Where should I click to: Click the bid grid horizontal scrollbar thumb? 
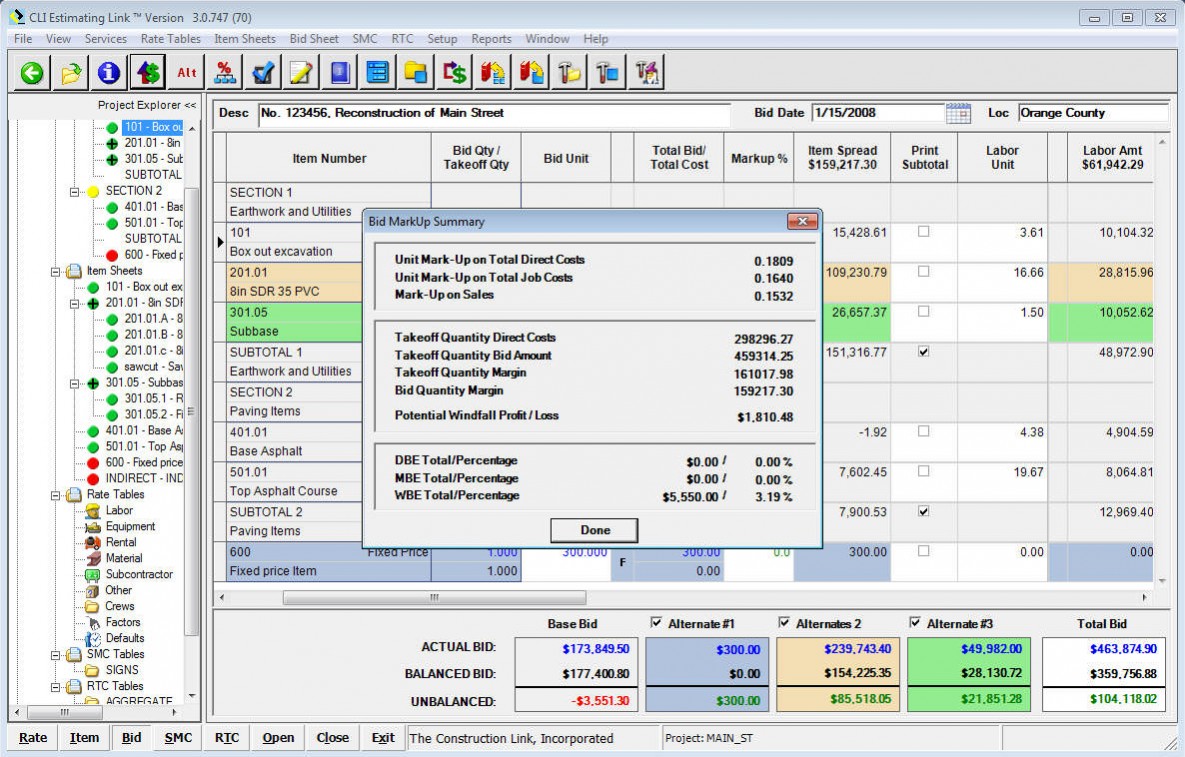pos(434,598)
